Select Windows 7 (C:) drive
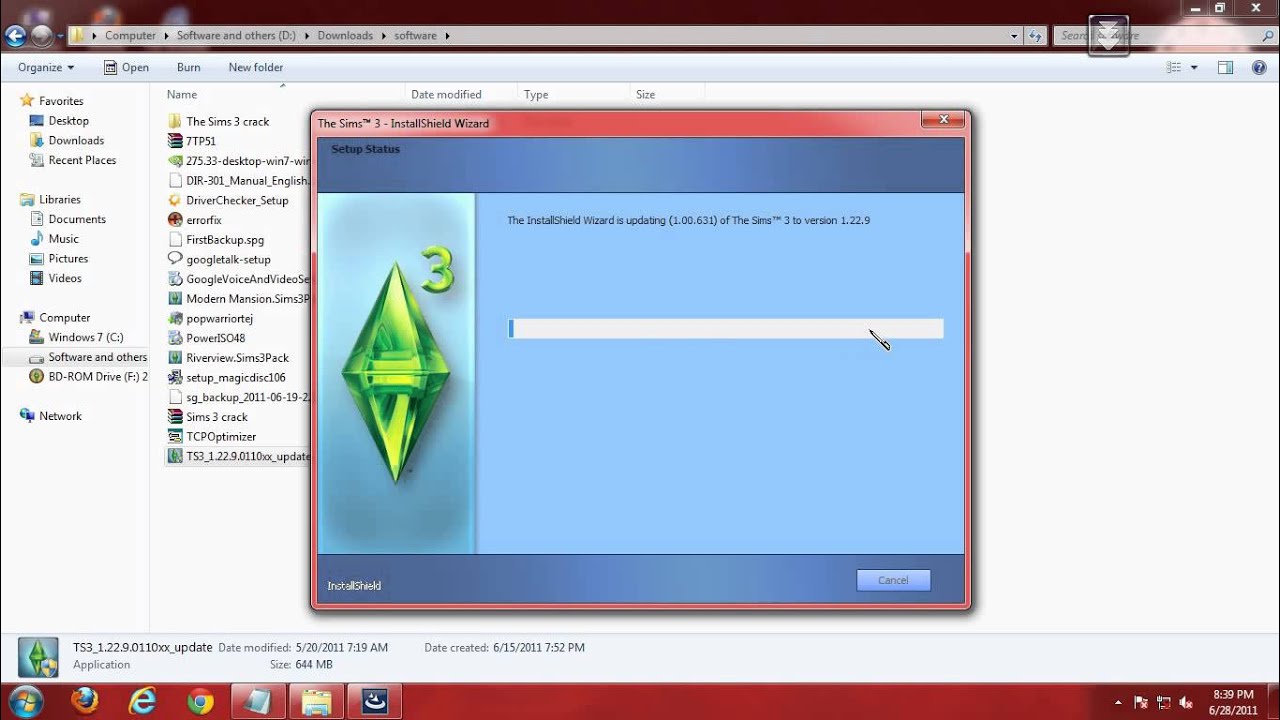The height and width of the screenshot is (720, 1280). pyautogui.click(x=85, y=337)
